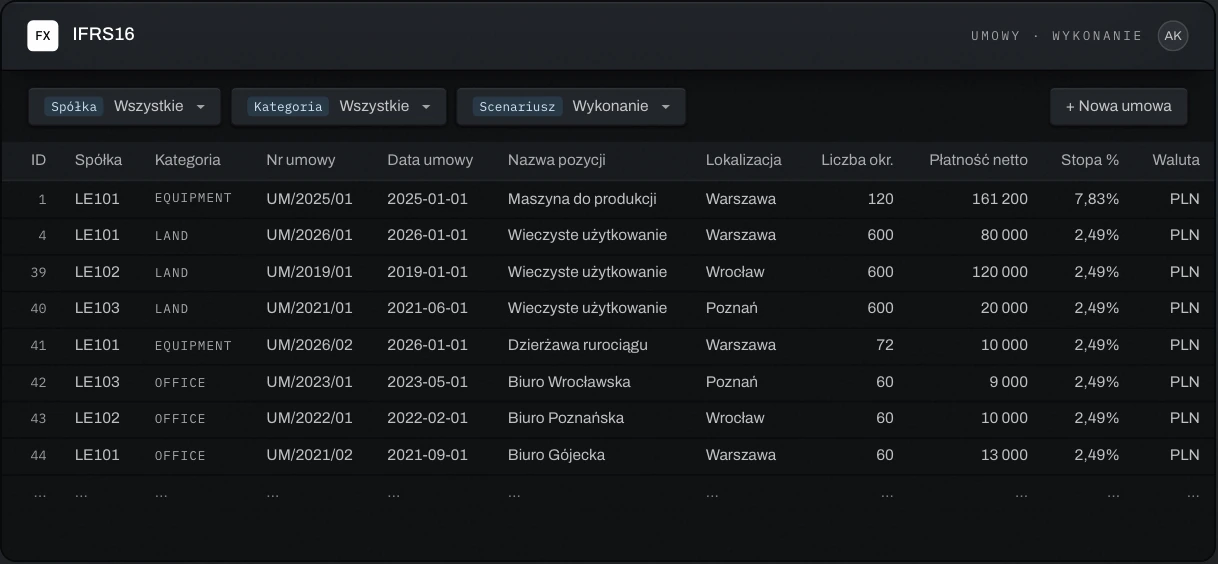Screen dimensions: 1218x564
Task: Click Poznań location in row 40
Action: click(x=732, y=308)
